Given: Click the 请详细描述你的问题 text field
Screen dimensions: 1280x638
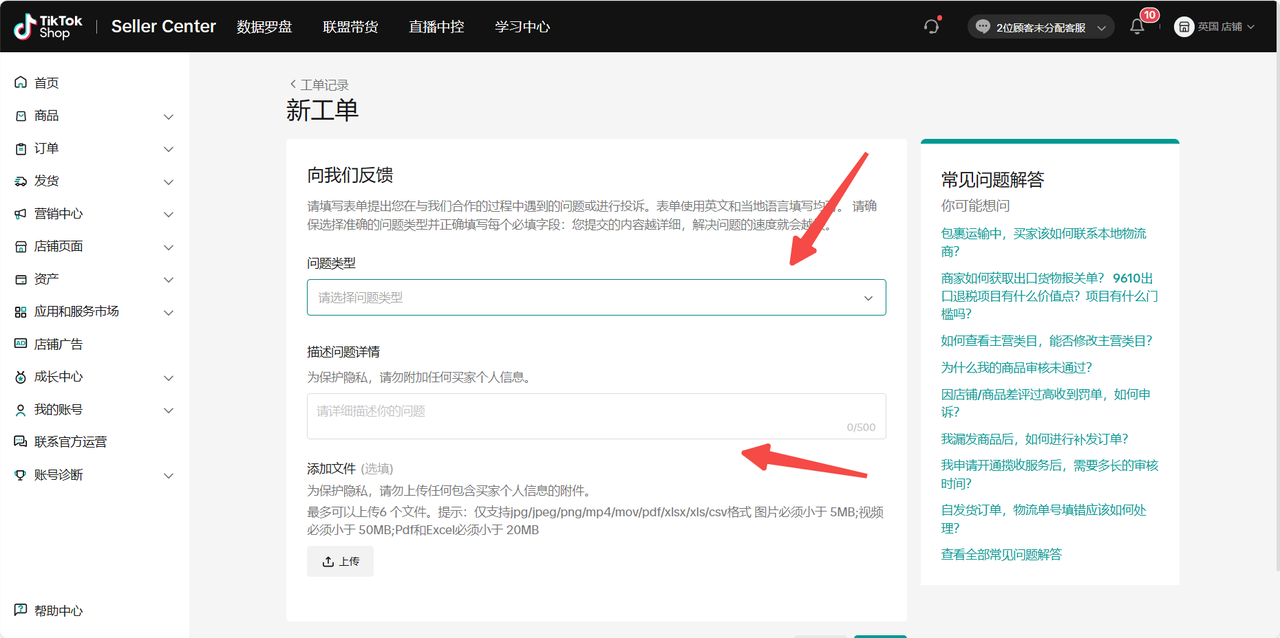Looking at the screenshot, I should click(x=596, y=416).
